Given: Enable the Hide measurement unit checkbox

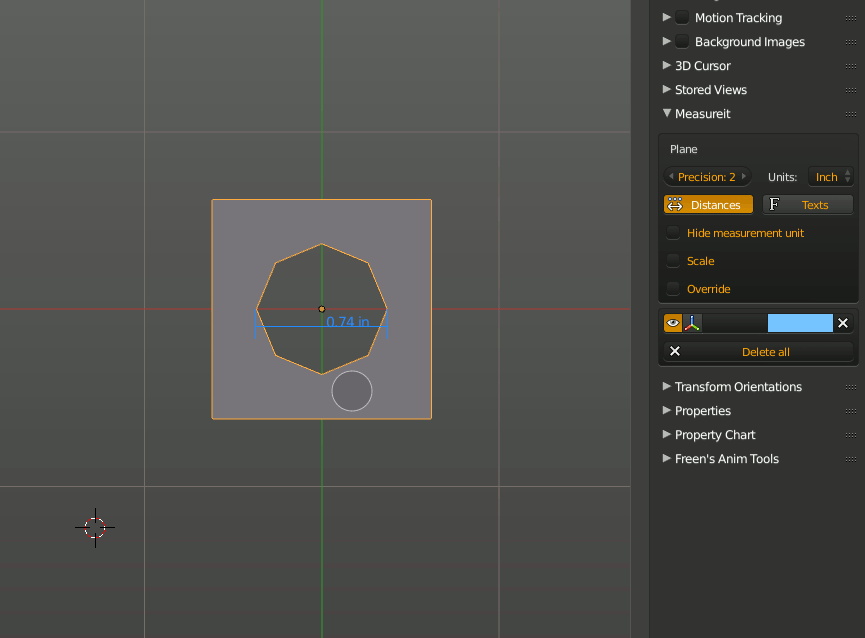Looking at the screenshot, I should (x=673, y=232).
